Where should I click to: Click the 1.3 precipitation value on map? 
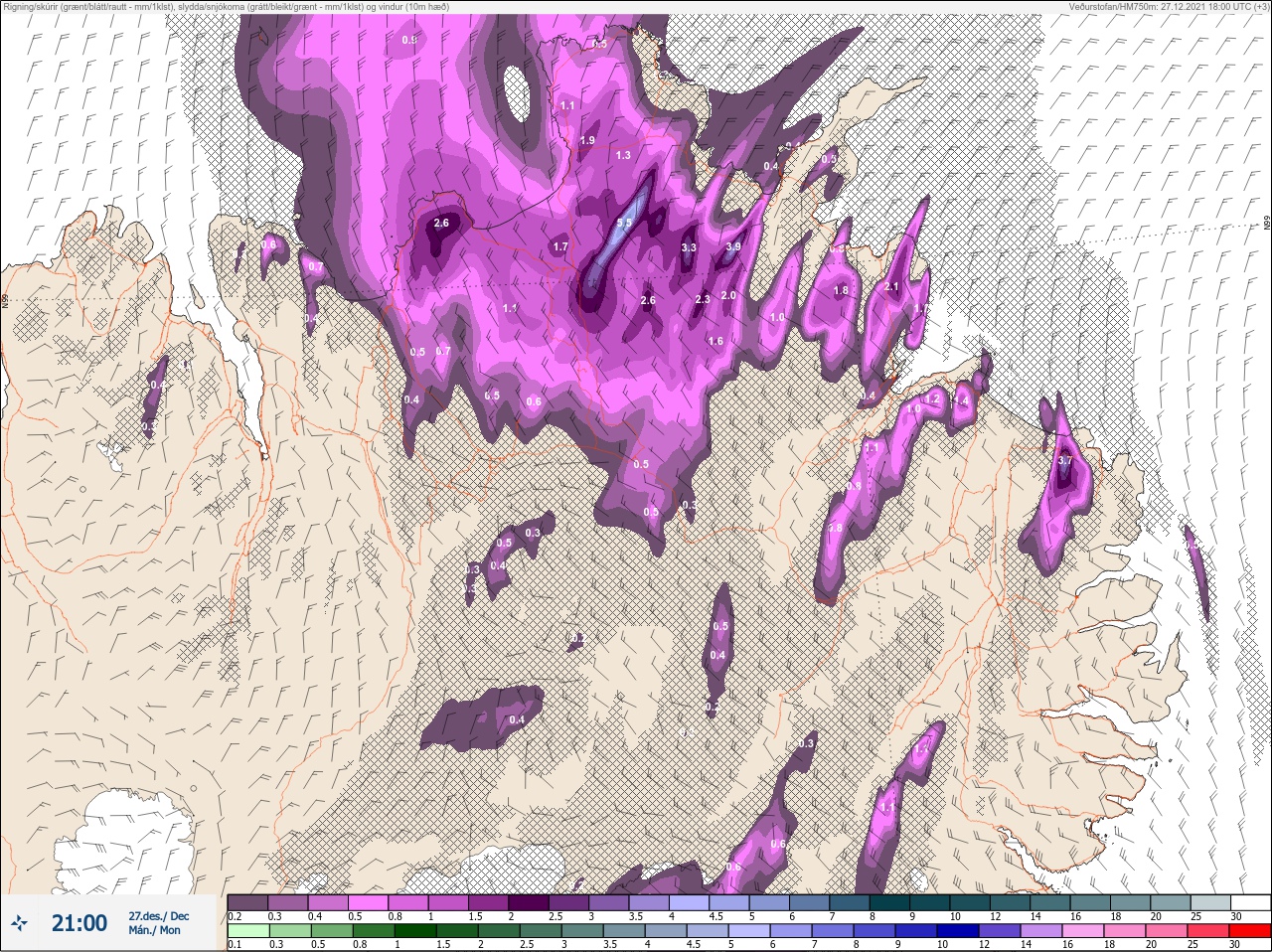tap(624, 155)
